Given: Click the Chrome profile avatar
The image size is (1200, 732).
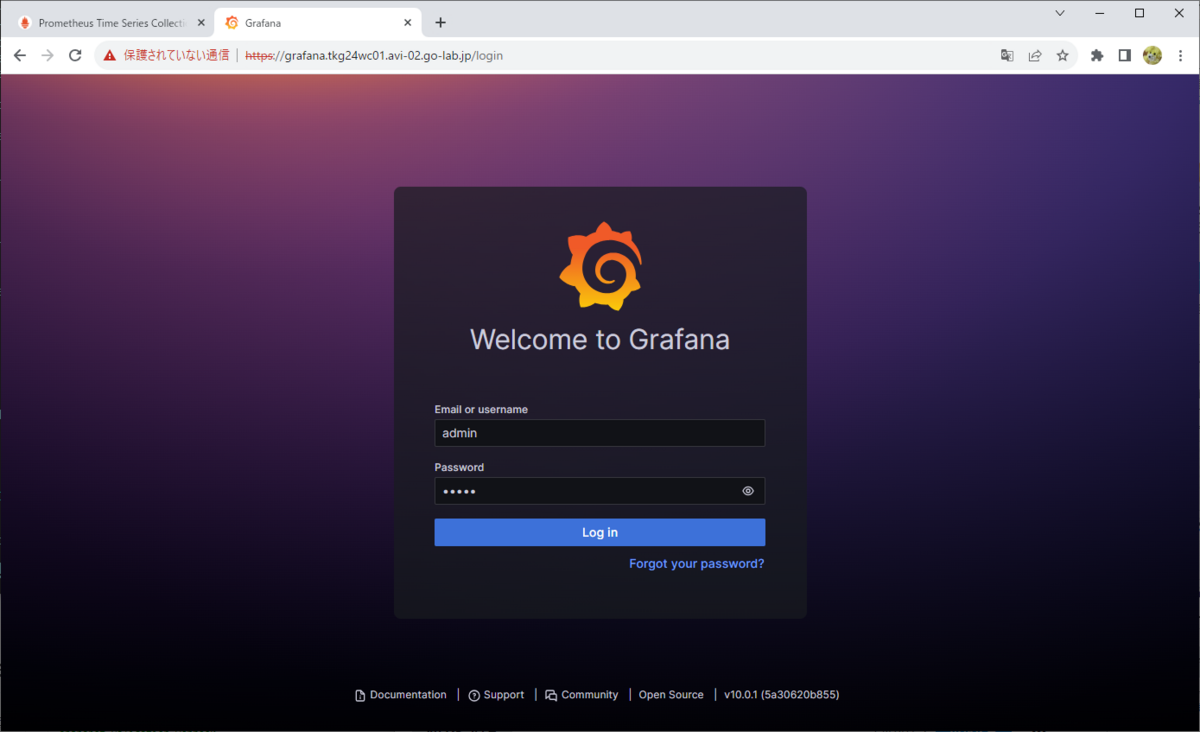Looking at the screenshot, I should pos(1152,56).
